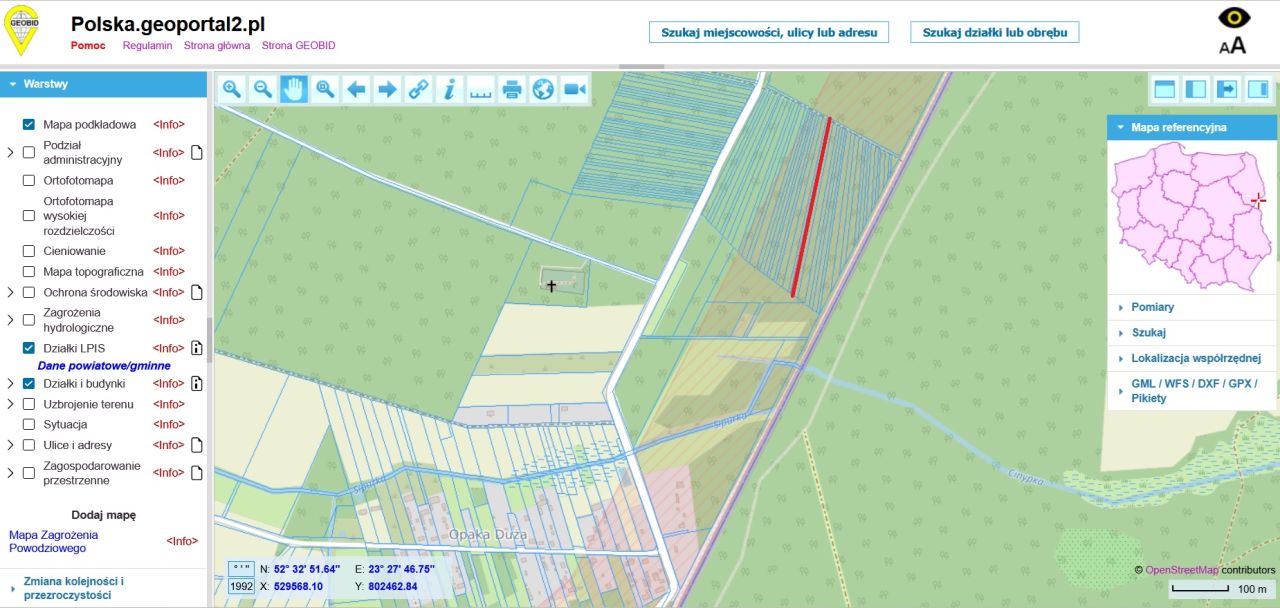The height and width of the screenshot is (608, 1280).
Task: Select the zoom out magnifier tool
Action: click(263, 89)
